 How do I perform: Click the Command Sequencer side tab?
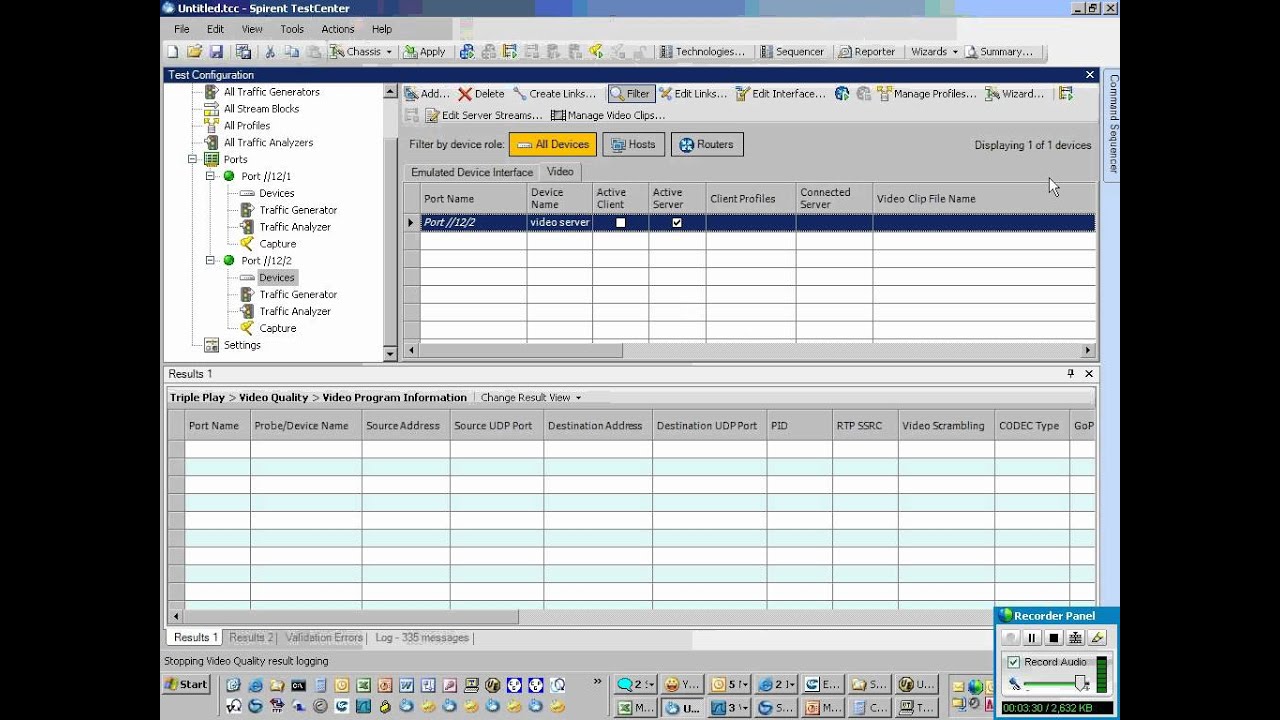point(1112,124)
